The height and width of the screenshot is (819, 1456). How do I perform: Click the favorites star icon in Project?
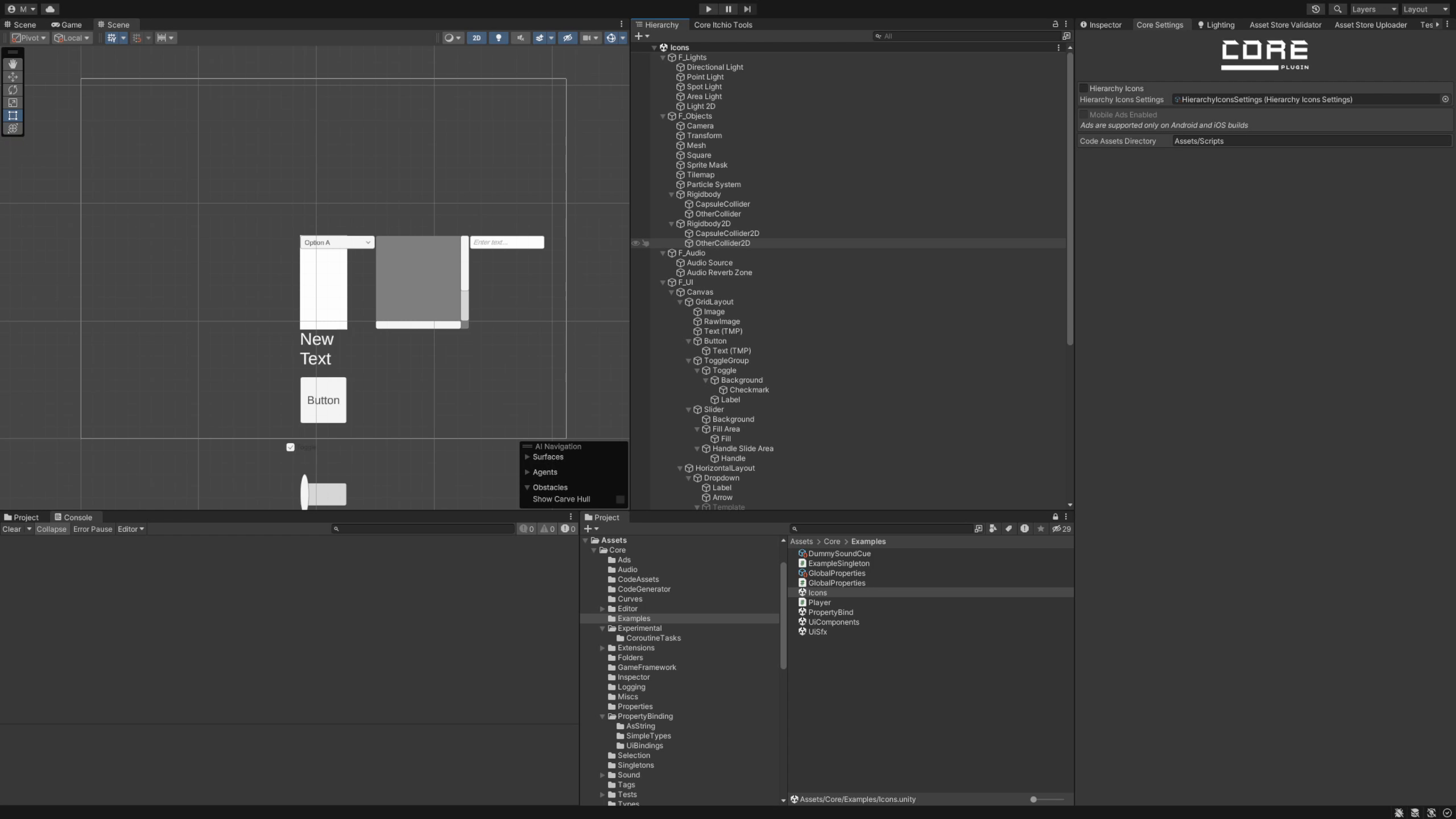click(1040, 529)
